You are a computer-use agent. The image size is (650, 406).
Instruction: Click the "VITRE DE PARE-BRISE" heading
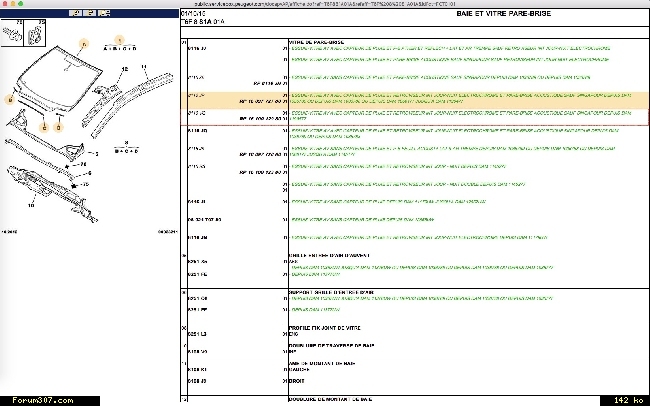(x=316, y=42)
